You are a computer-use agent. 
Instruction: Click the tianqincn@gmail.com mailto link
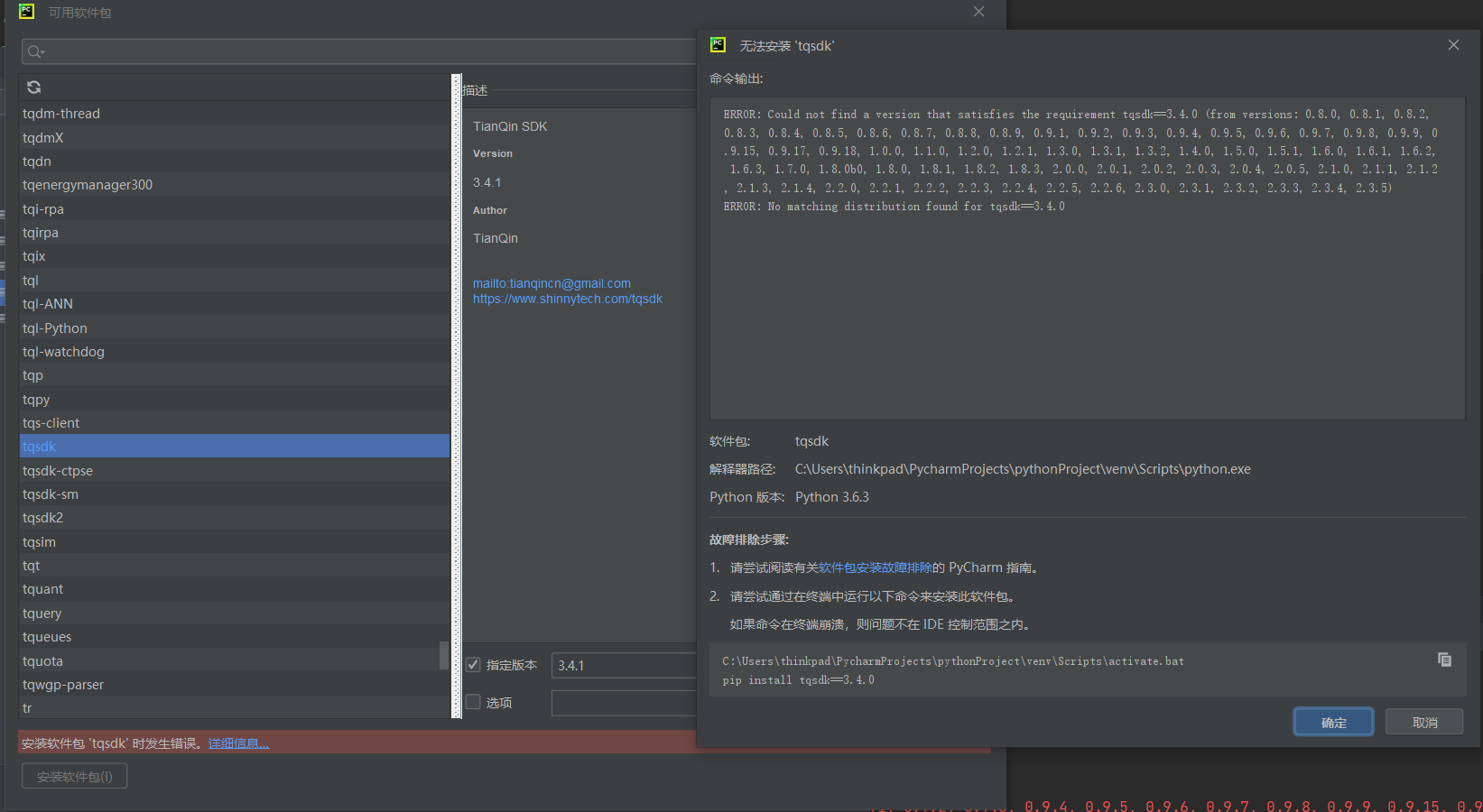(551, 283)
